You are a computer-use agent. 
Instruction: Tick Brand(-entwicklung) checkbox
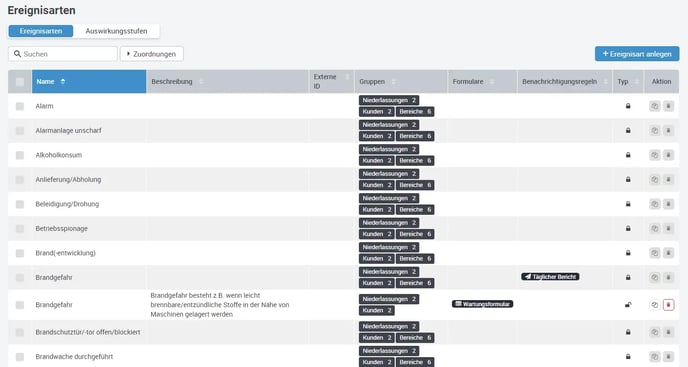[x=20, y=253]
